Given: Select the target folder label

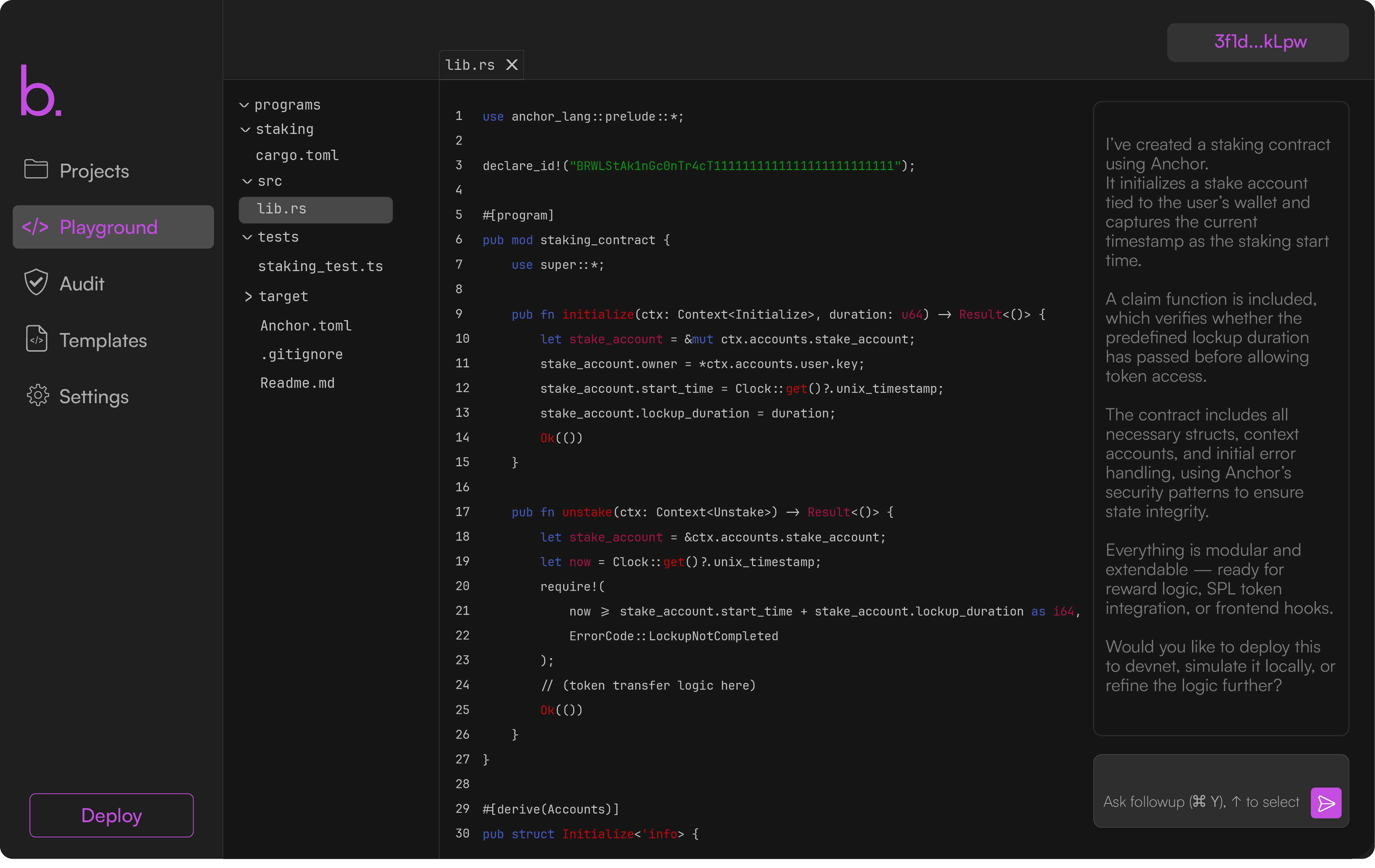Looking at the screenshot, I should (x=283, y=296).
